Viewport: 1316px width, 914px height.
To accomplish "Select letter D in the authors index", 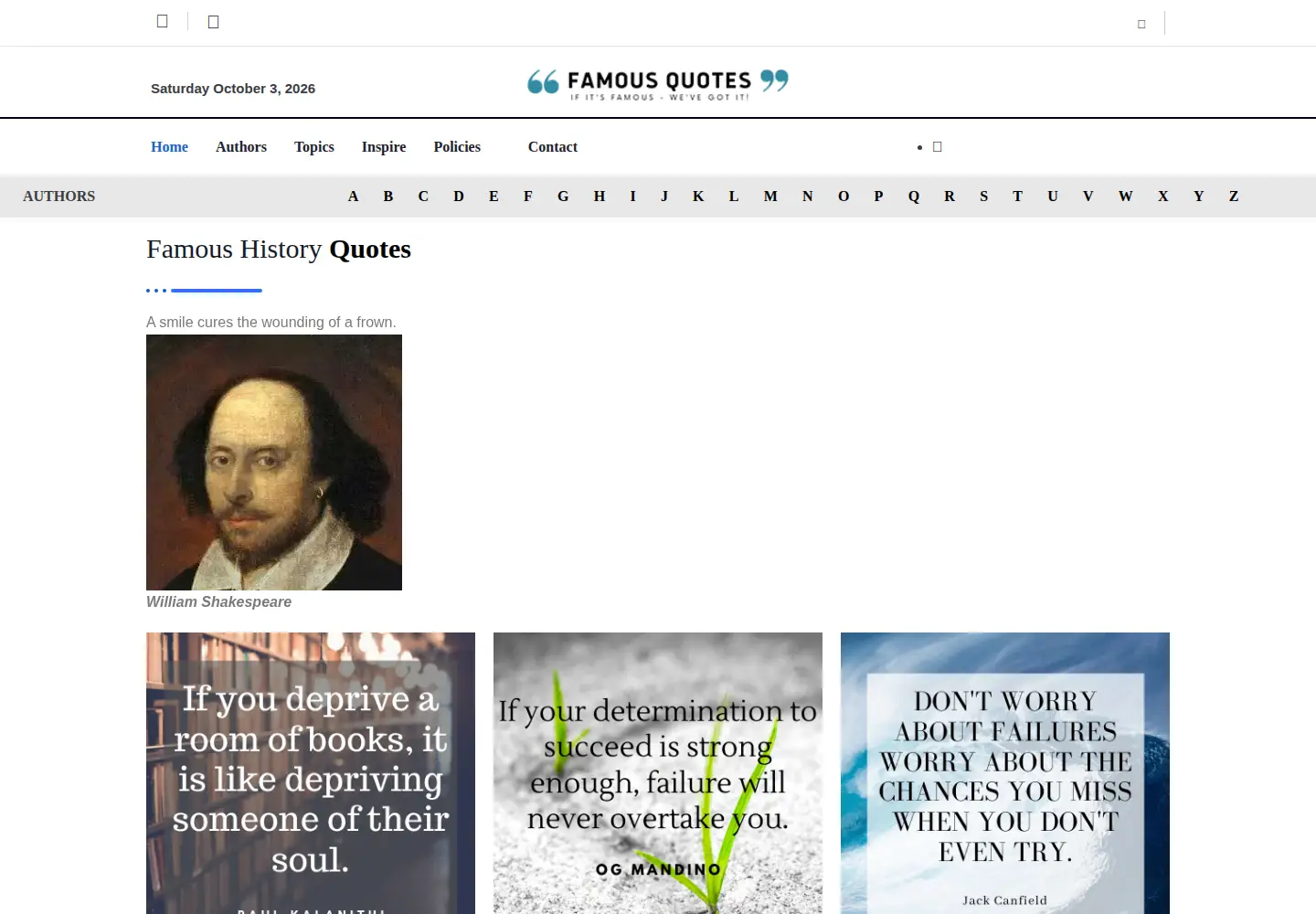I will [459, 197].
